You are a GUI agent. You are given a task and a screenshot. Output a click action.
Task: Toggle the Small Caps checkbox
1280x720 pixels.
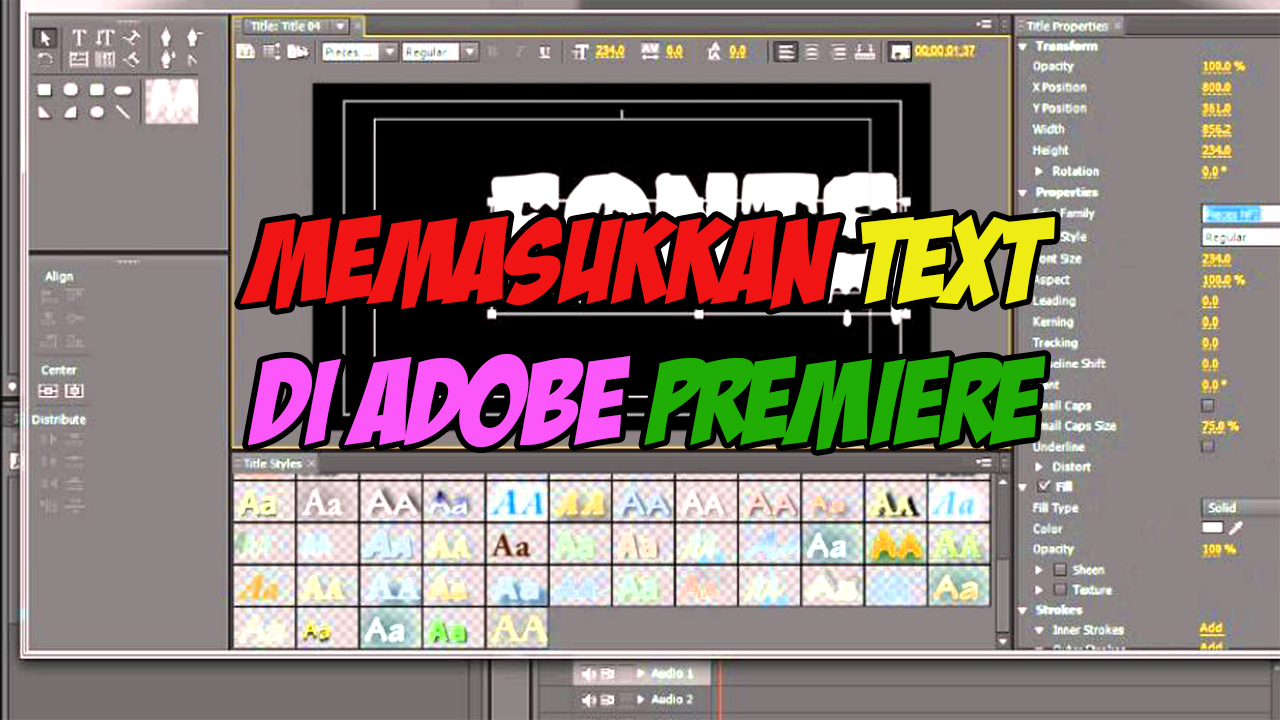click(1207, 405)
